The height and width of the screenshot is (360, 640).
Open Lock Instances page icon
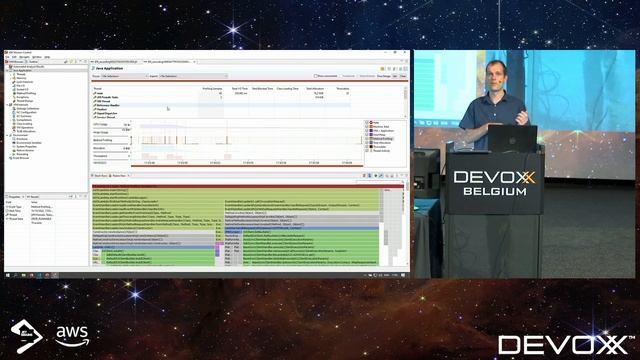coord(14,82)
